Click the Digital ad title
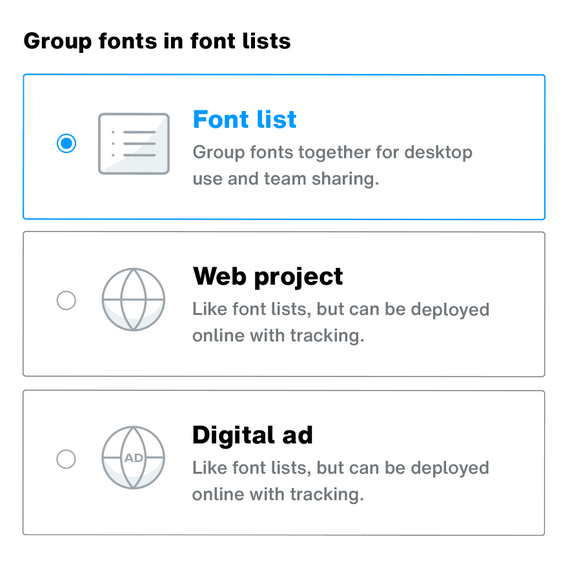Image resolution: width=568 pixels, height=568 pixels. pos(252,435)
